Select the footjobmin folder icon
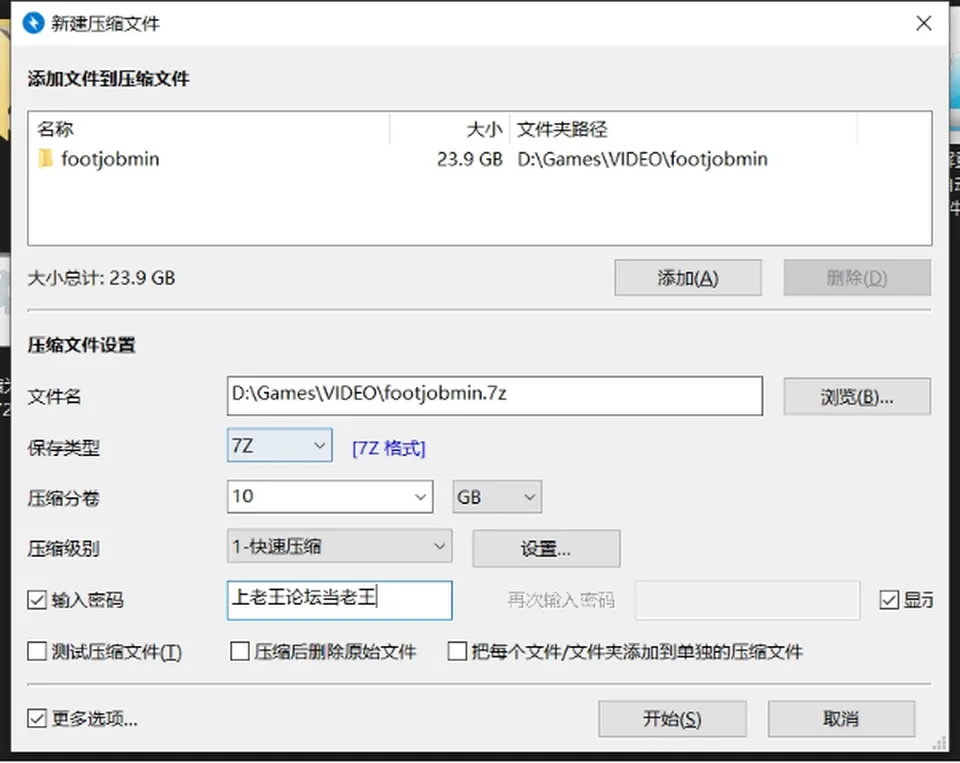960x763 pixels. point(45,159)
